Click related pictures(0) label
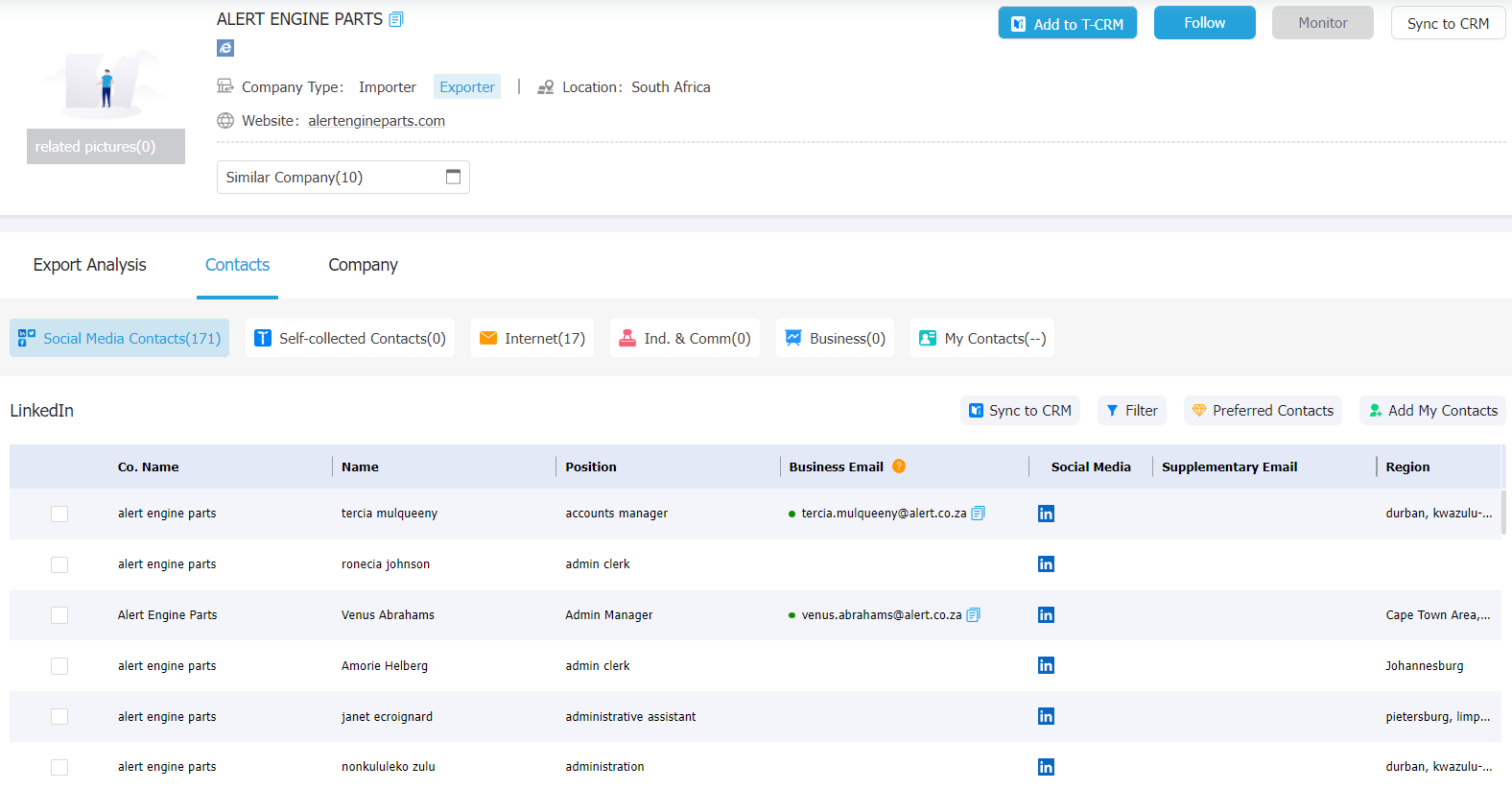Image resolution: width=1512 pixels, height=790 pixels. click(106, 147)
